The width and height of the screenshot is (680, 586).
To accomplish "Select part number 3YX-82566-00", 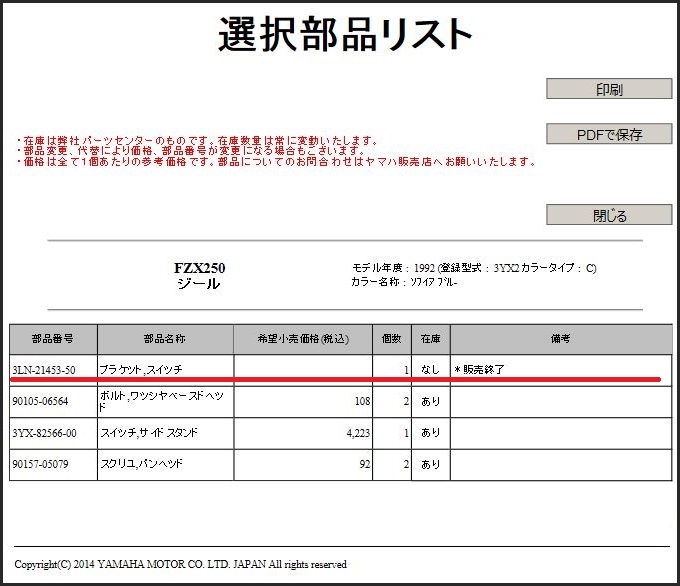I will pyautogui.click(x=43, y=433).
